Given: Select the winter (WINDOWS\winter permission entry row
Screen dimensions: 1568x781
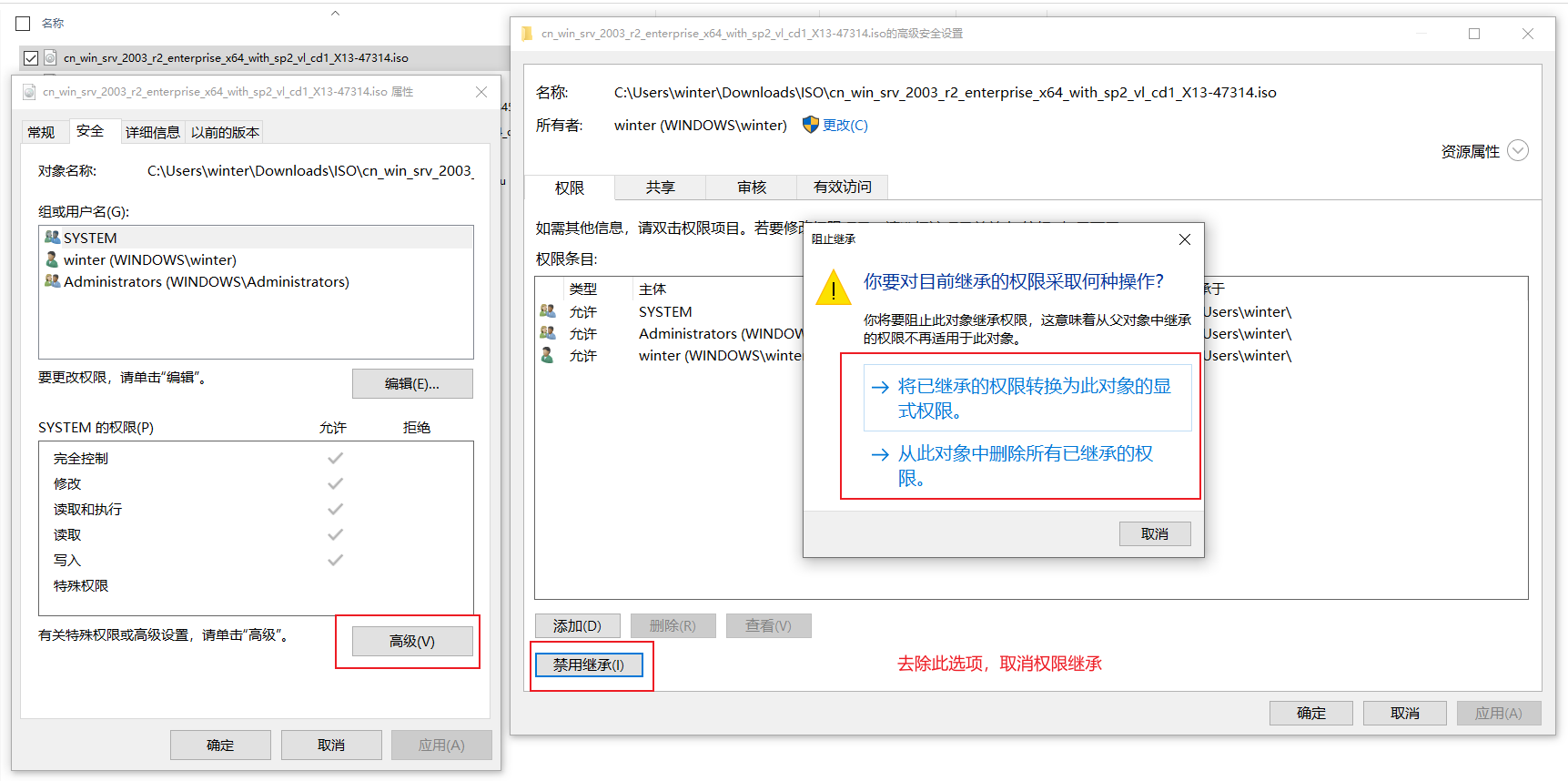Looking at the screenshot, I should coord(670,355).
